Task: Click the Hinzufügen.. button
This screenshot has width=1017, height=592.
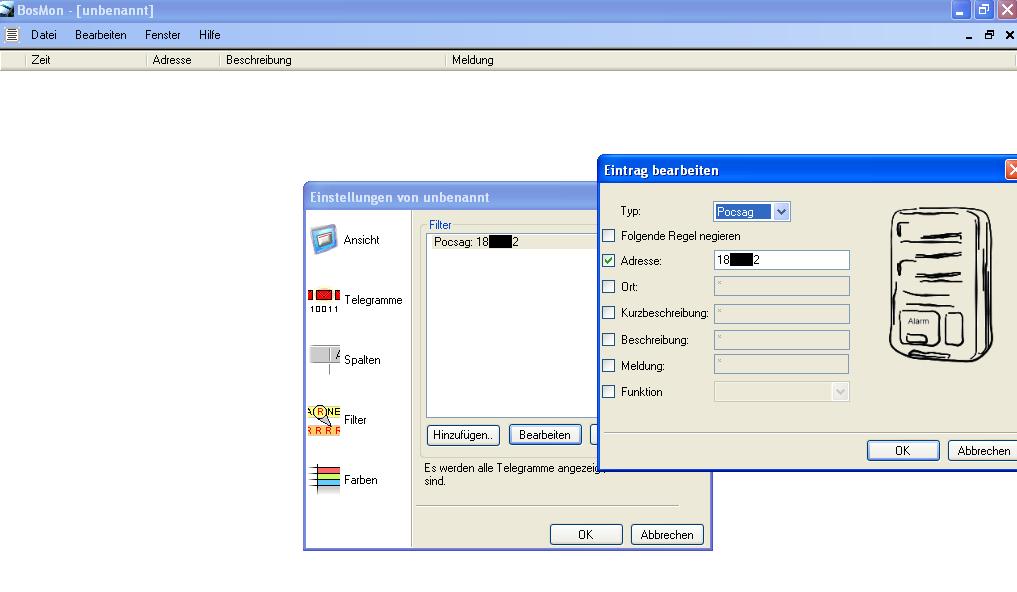Action: 463,434
